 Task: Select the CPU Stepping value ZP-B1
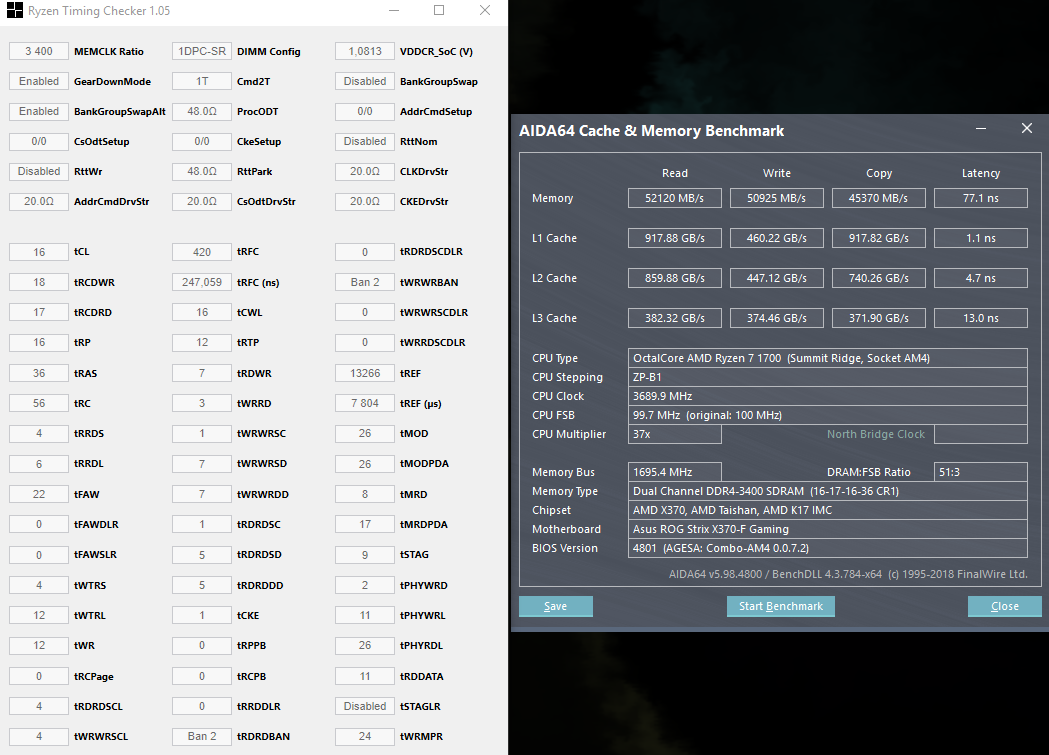coord(828,377)
